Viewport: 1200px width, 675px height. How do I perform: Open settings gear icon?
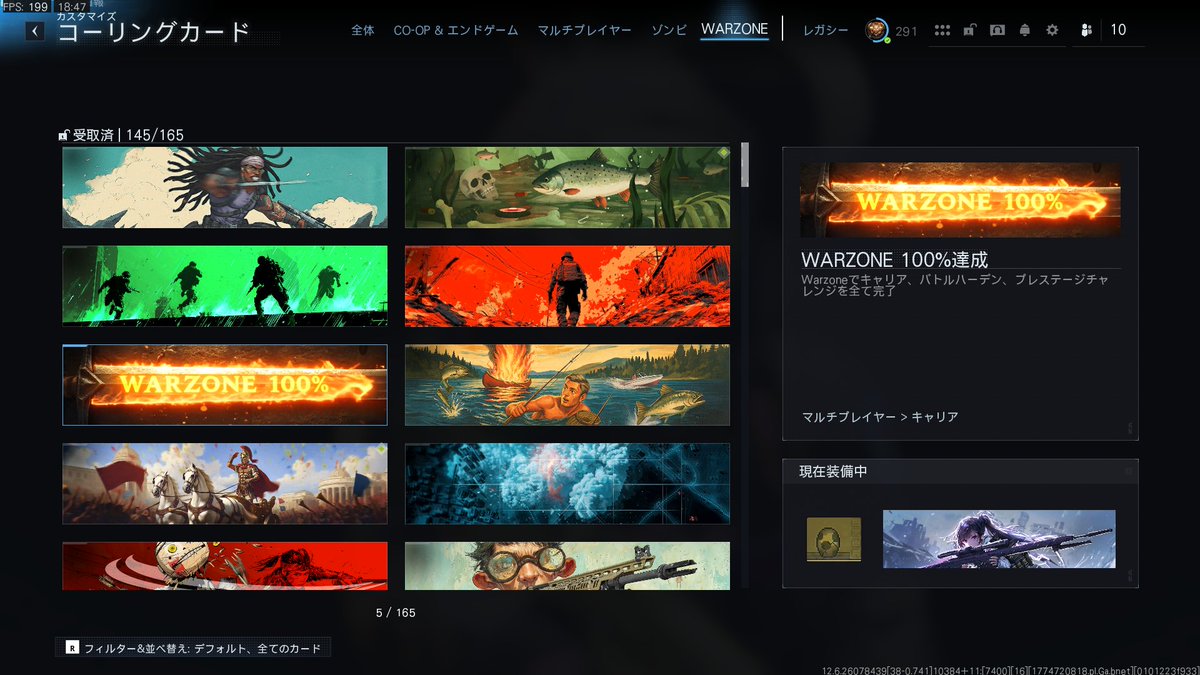point(1052,30)
